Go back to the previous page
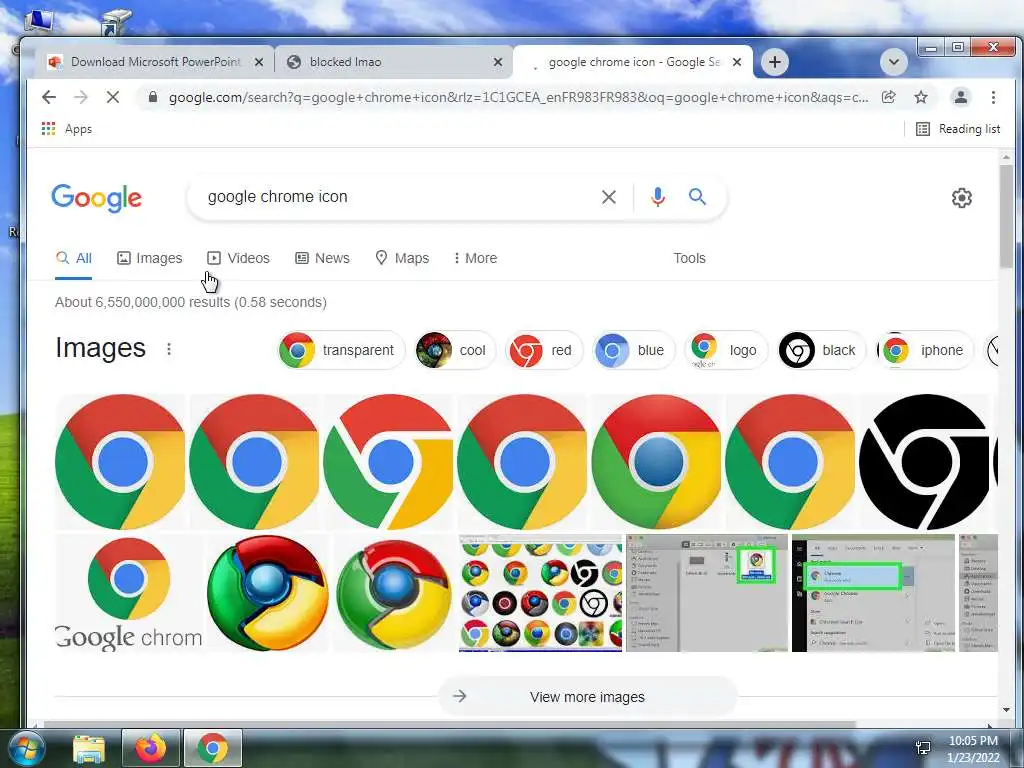1024x768 pixels. 49,97
